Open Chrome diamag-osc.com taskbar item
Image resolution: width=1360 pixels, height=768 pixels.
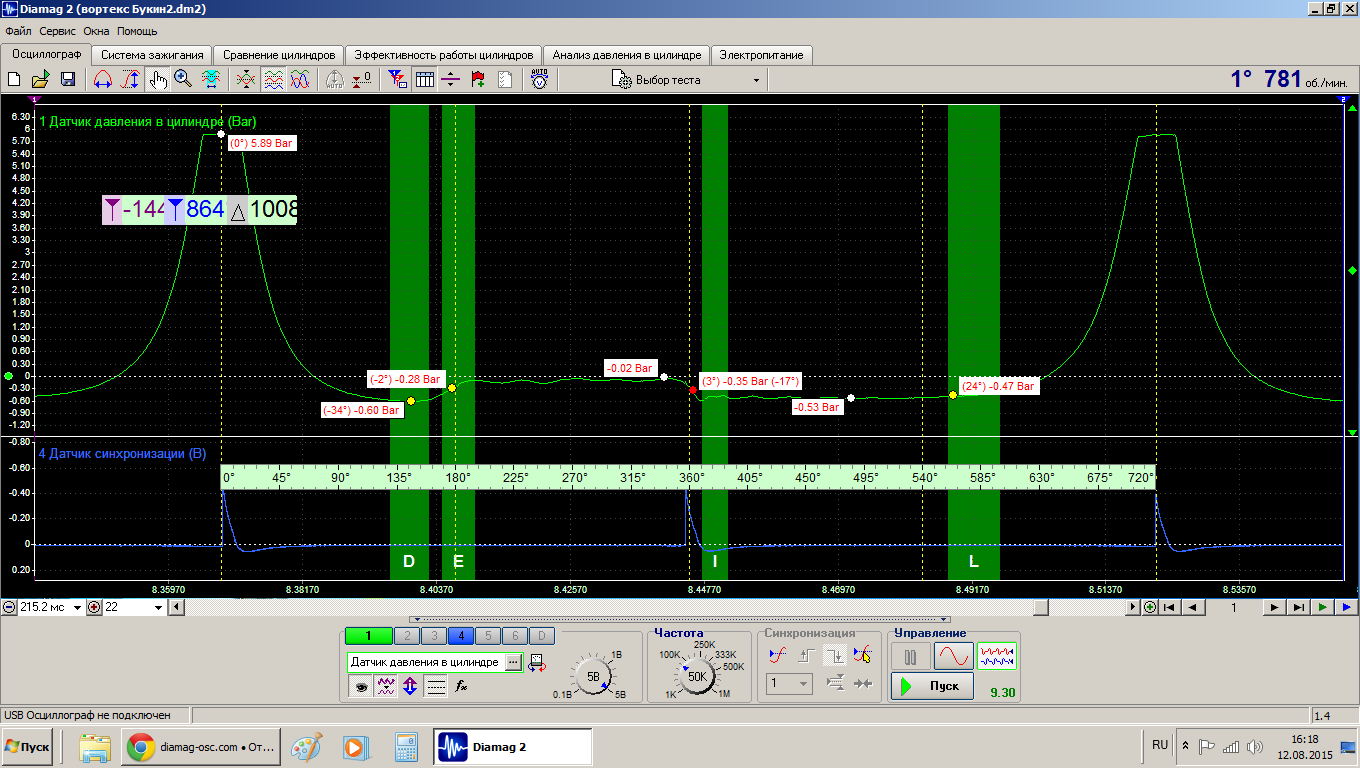[203, 747]
